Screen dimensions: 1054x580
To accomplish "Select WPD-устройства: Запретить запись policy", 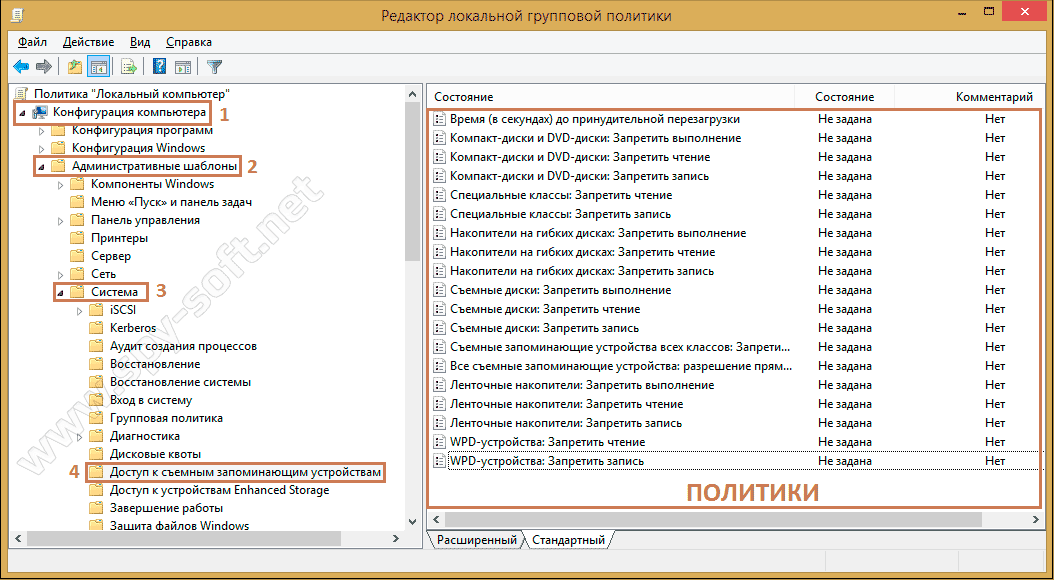I will pos(546,461).
